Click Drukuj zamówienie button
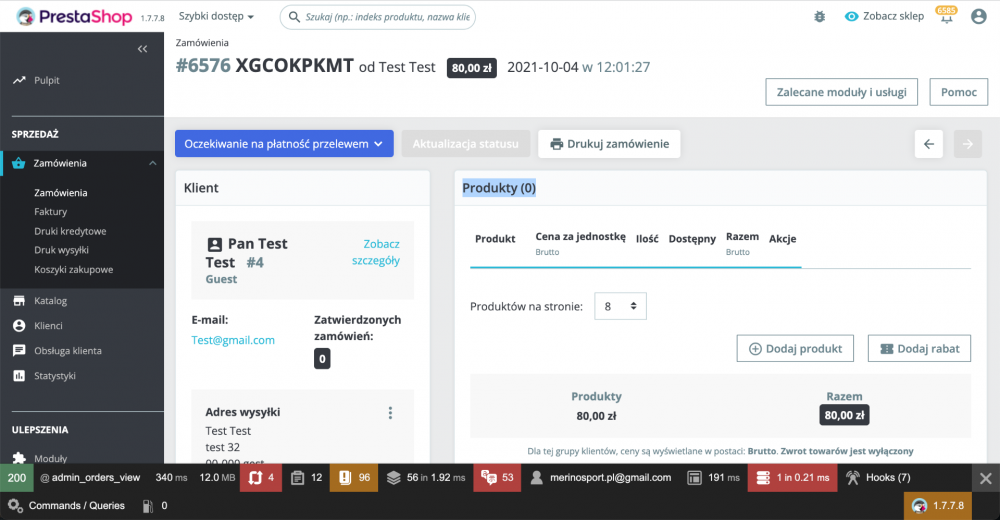The width and height of the screenshot is (1000, 520). click(x=609, y=144)
